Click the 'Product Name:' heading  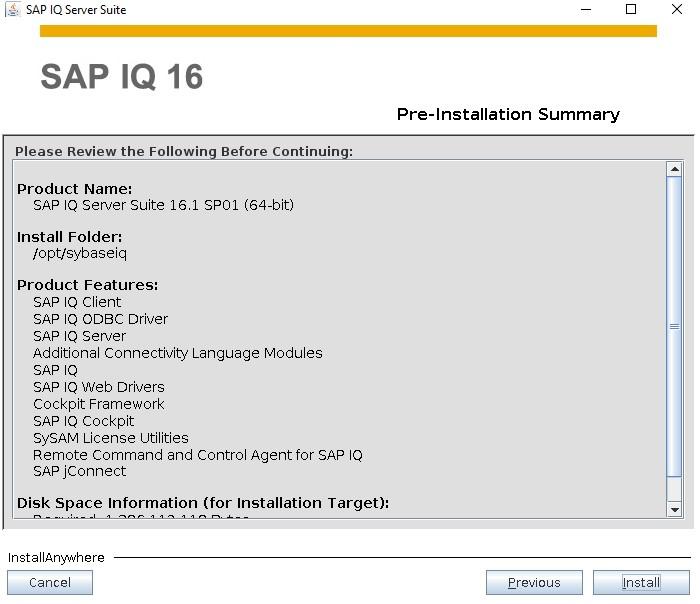click(75, 189)
